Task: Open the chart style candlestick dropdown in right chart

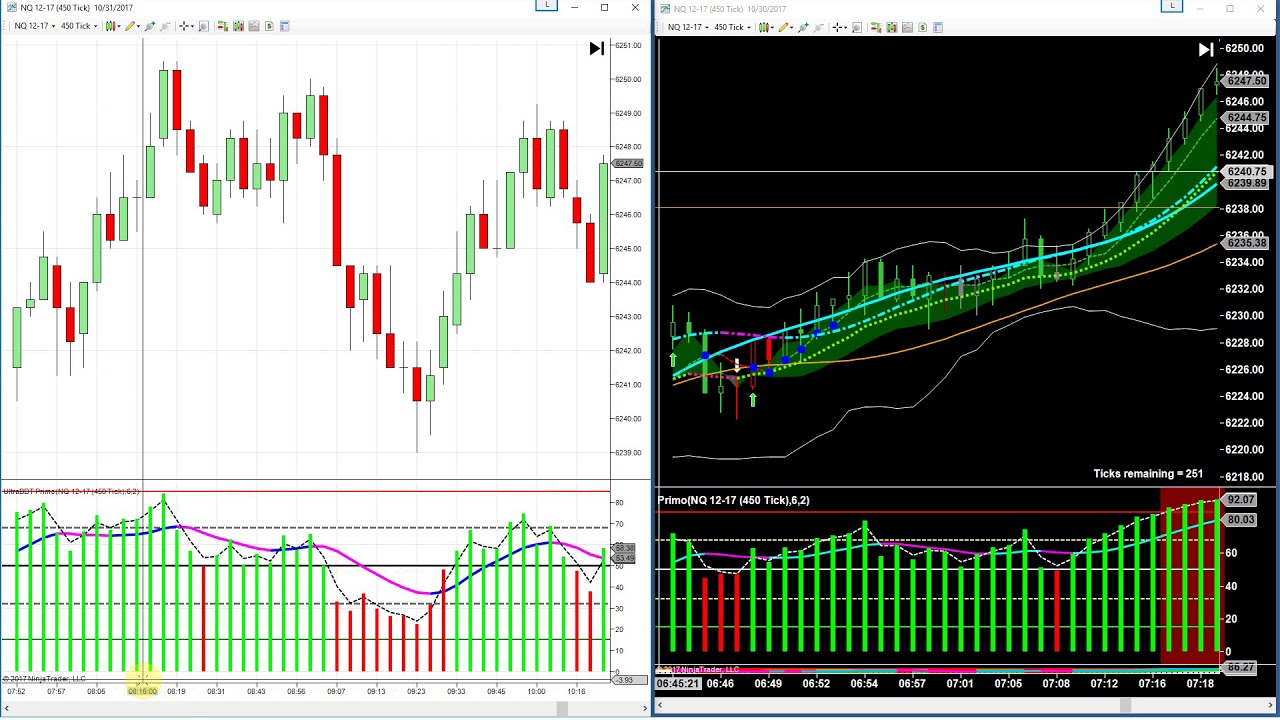Action: (766, 27)
